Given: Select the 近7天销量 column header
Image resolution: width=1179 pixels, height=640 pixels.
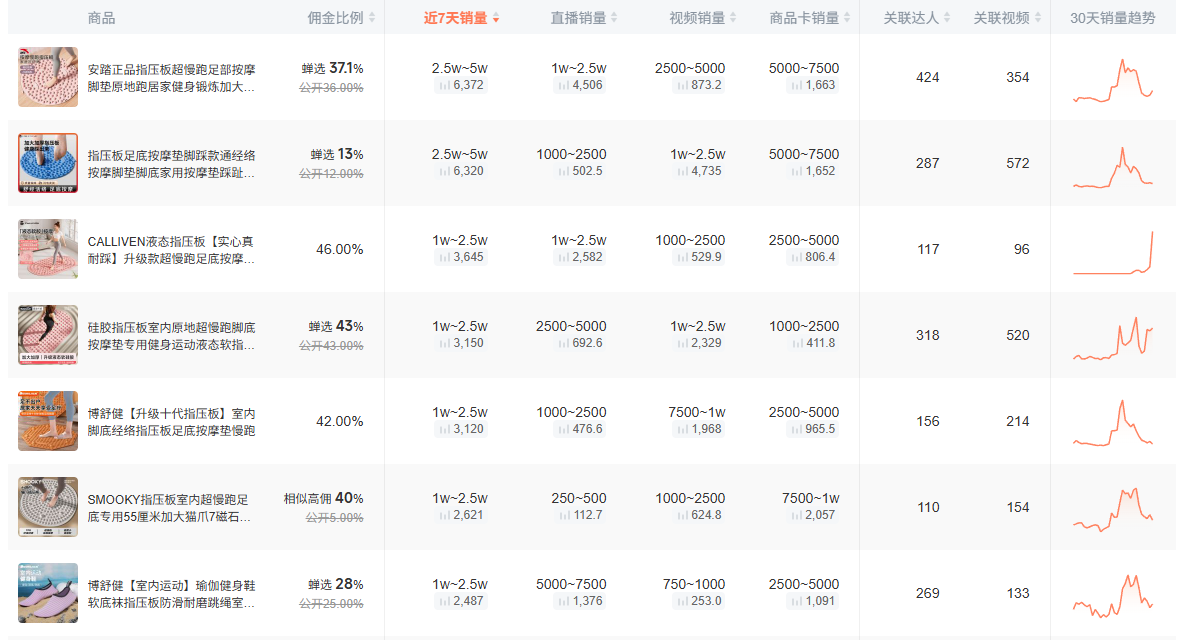Looking at the screenshot, I should (x=455, y=18).
